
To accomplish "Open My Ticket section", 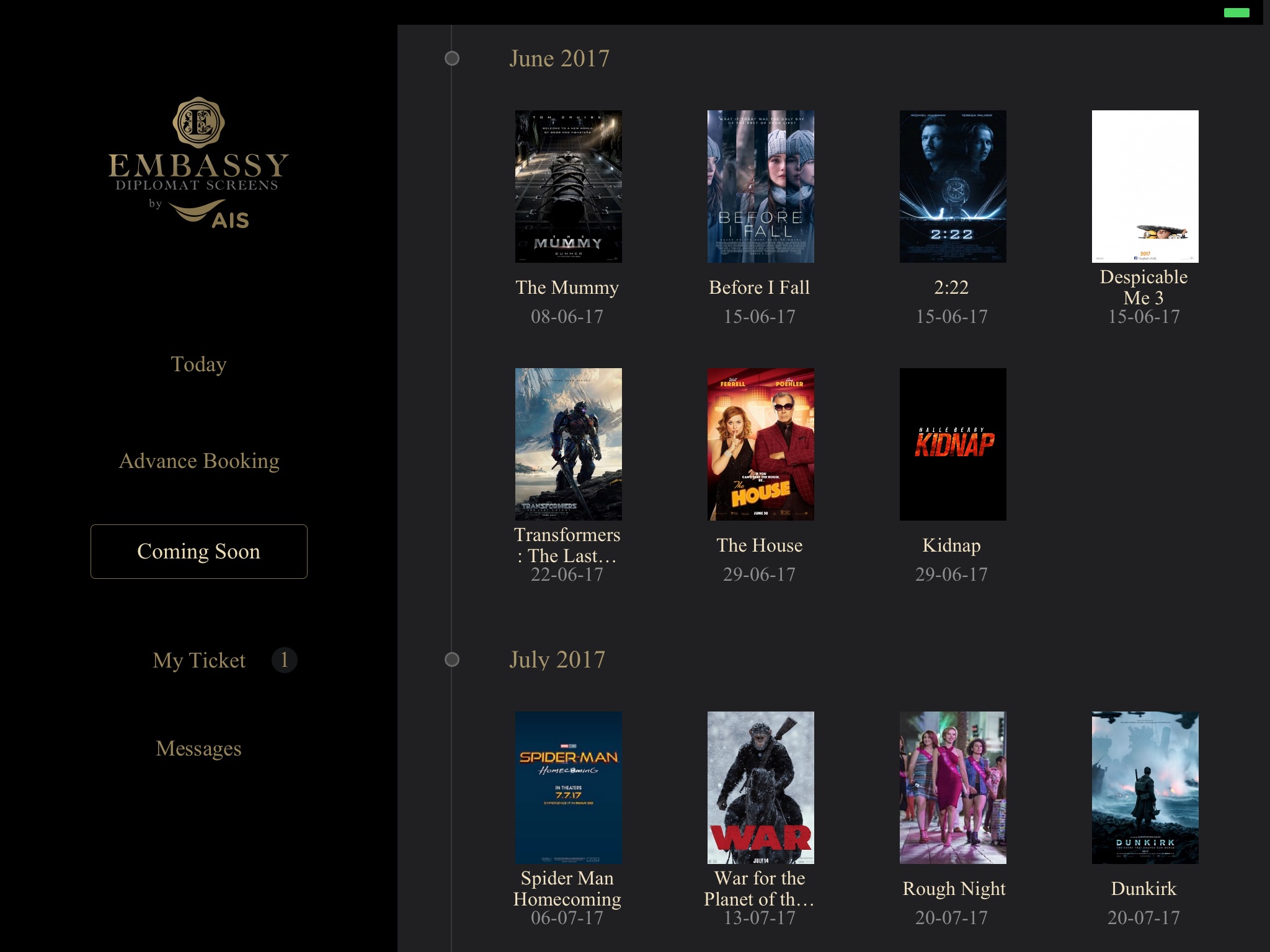I will point(198,661).
